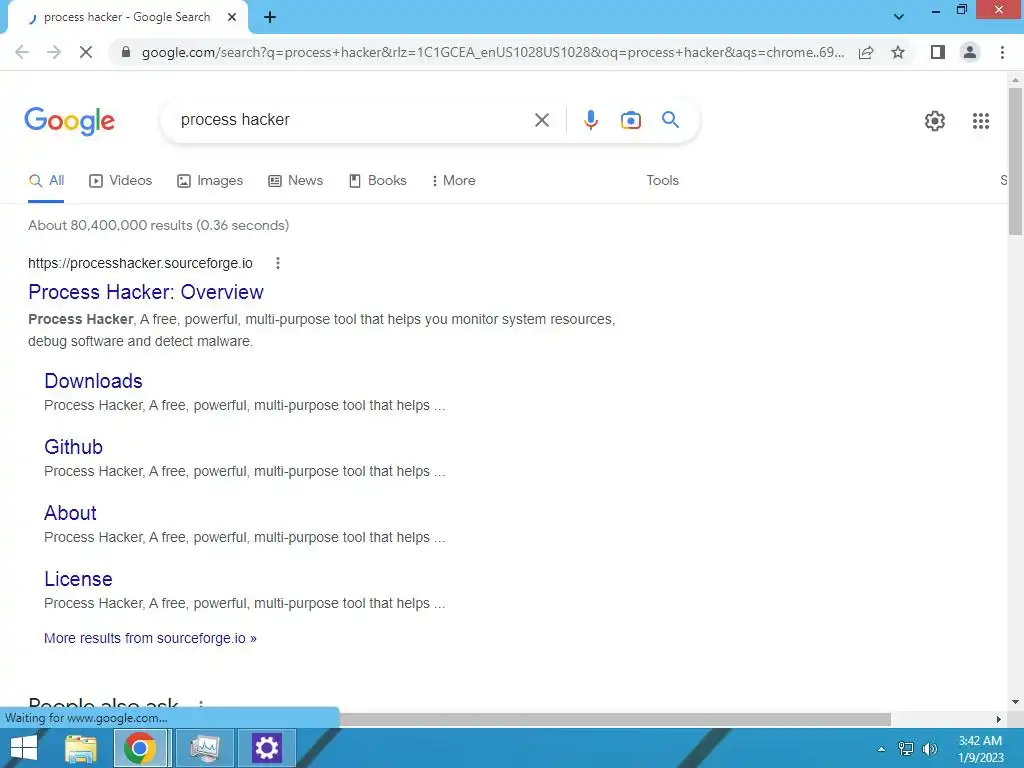Open the Windows Start menu
The height and width of the screenshot is (768, 1024).
click(x=24, y=748)
